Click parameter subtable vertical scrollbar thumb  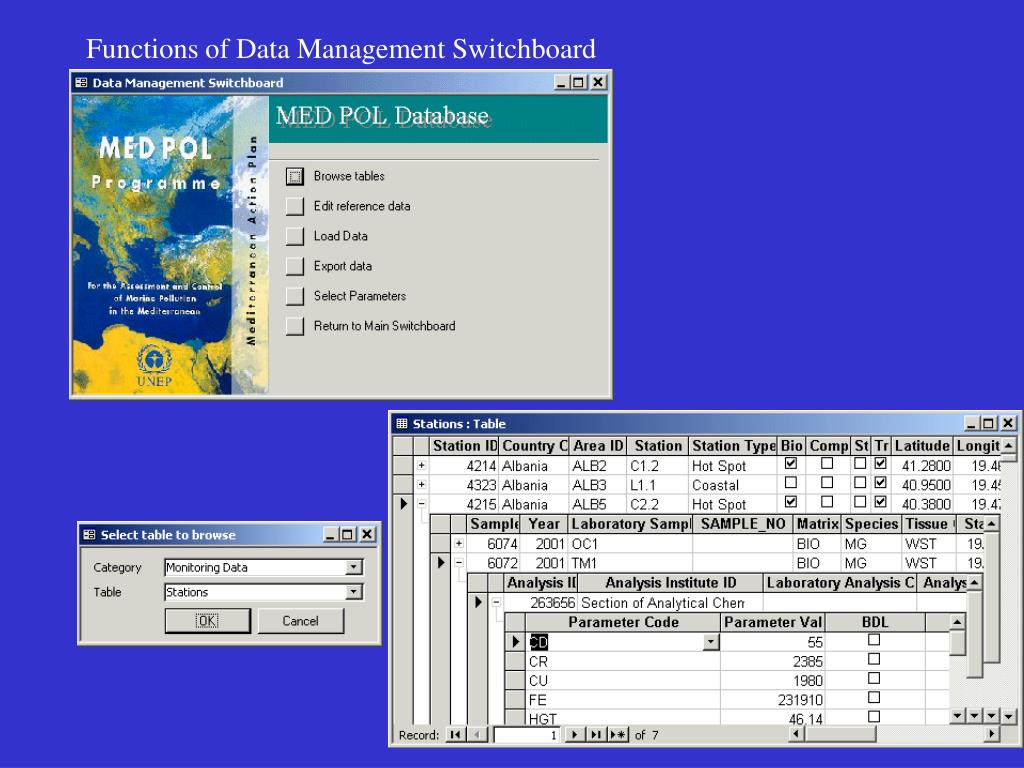(x=957, y=643)
